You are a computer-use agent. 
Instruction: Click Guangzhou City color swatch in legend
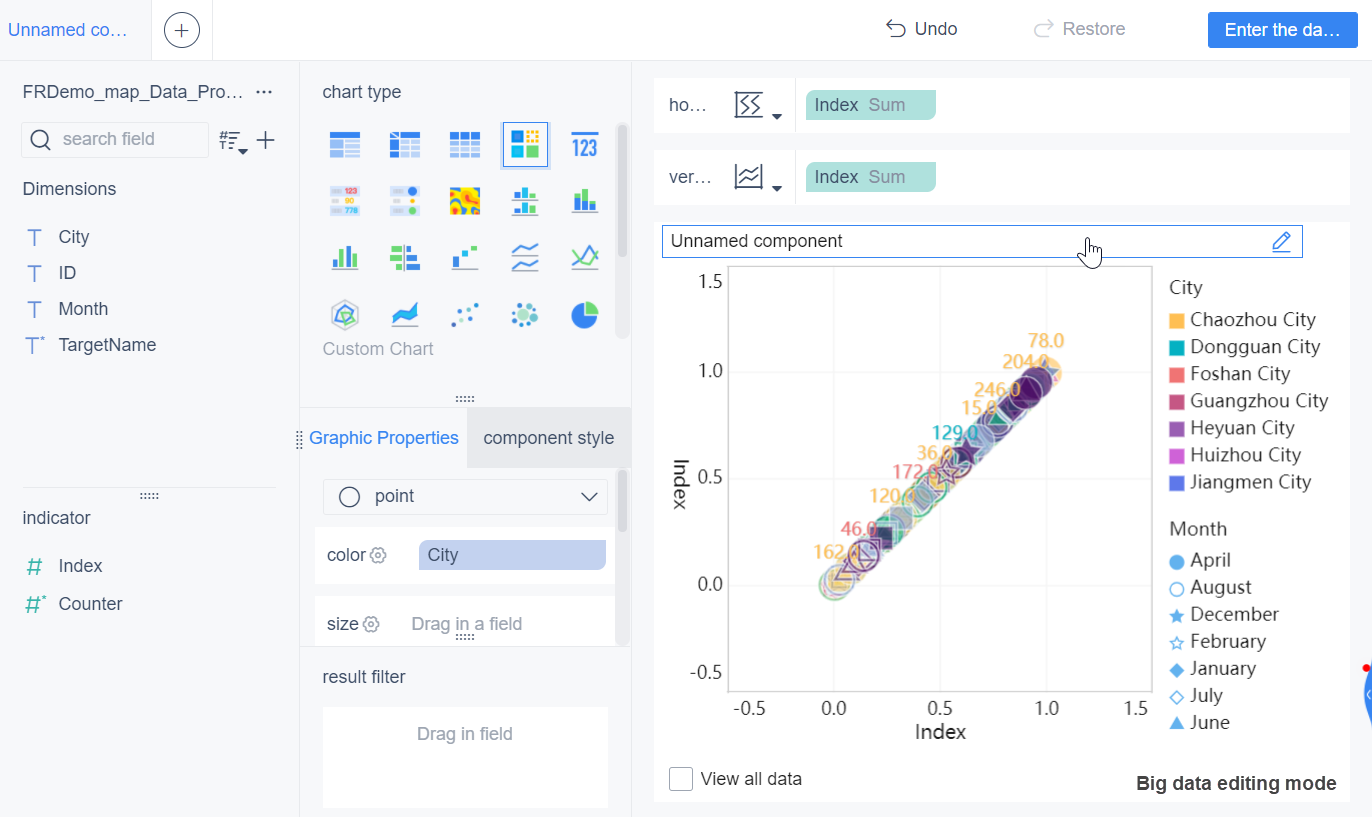[x=1177, y=402]
